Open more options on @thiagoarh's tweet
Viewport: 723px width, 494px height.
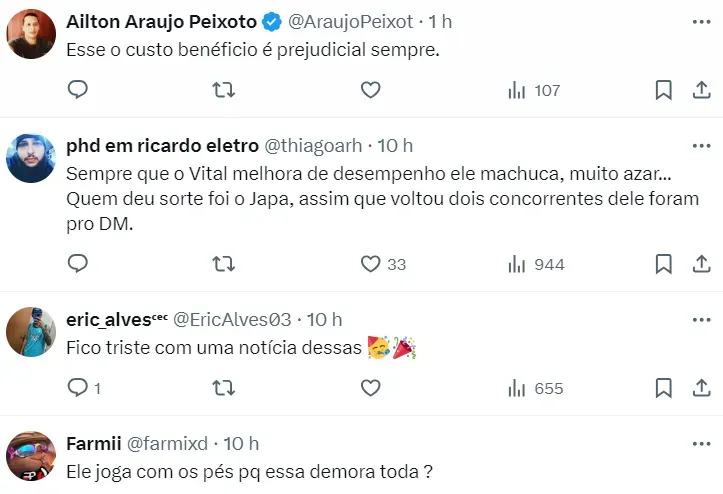[x=701, y=145]
